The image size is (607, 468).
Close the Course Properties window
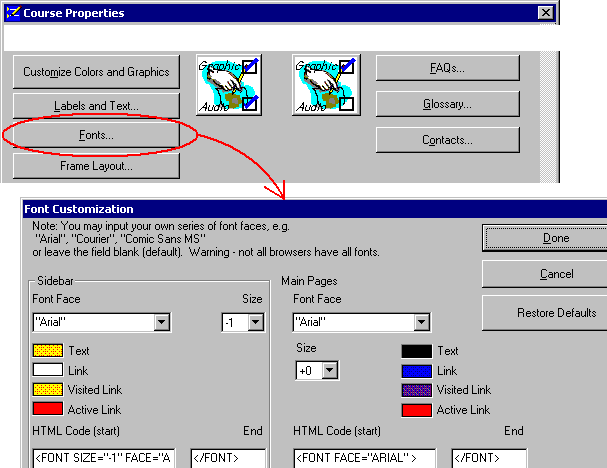[545, 13]
